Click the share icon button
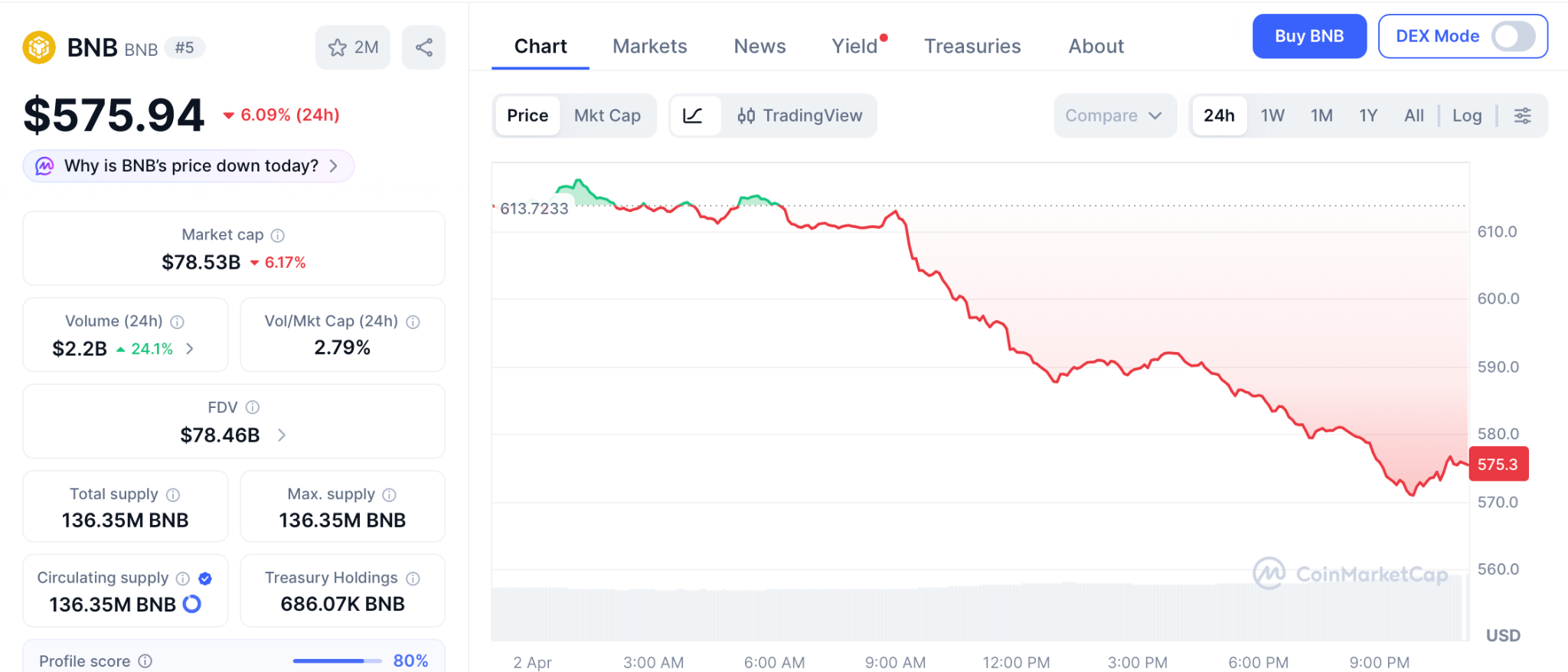 click(x=424, y=47)
